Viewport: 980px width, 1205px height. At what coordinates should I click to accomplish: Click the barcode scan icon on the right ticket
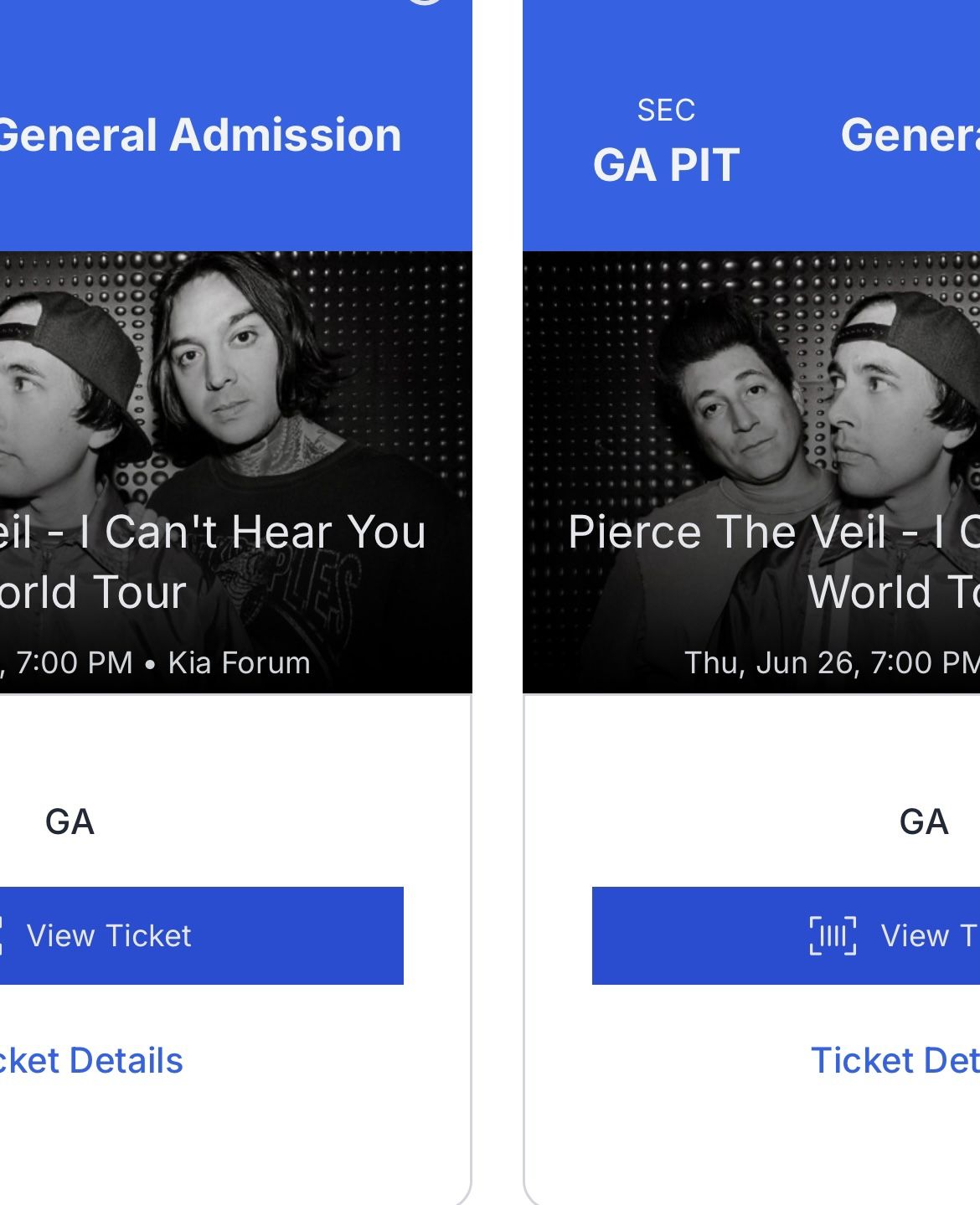(833, 935)
